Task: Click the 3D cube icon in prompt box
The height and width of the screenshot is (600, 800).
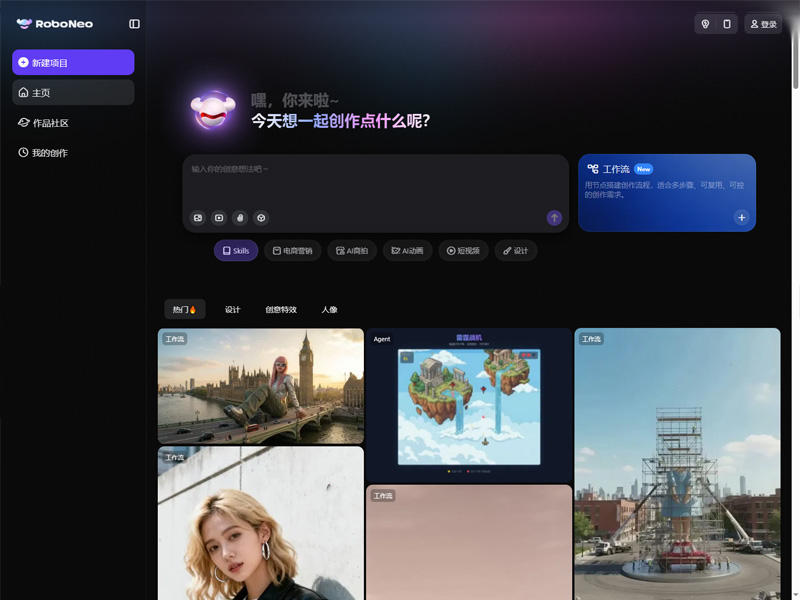Action: [x=261, y=218]
